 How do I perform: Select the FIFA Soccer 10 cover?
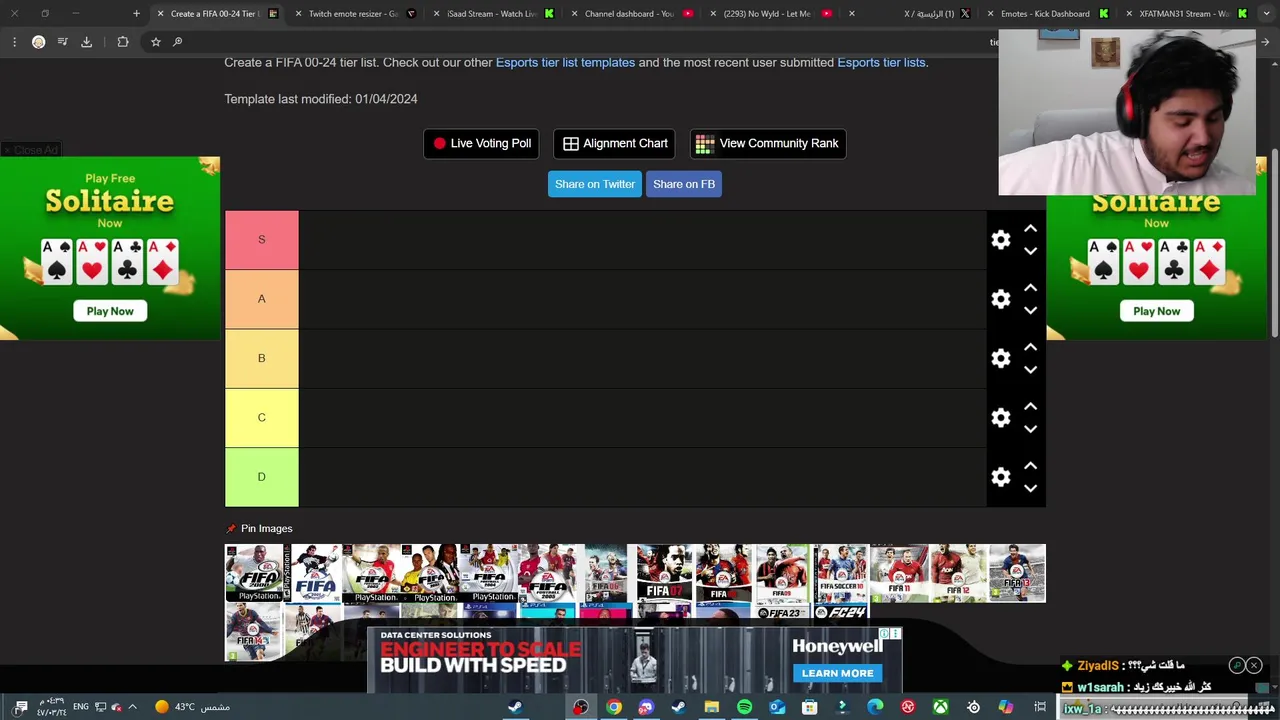point(841,573)
